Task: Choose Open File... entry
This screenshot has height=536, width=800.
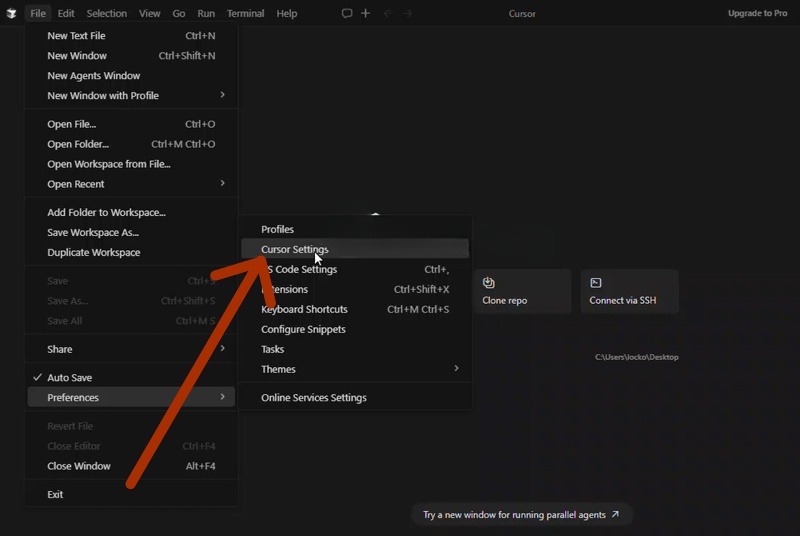Action: 131,124
